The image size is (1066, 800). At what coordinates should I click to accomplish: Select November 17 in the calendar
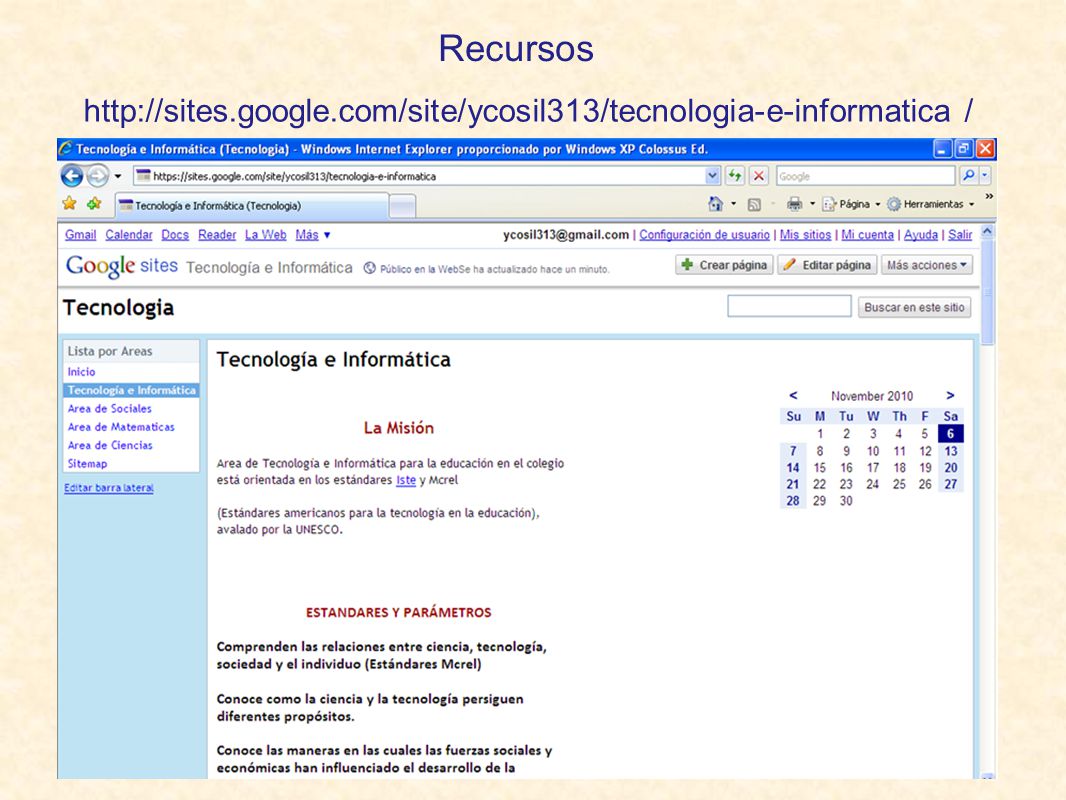(873, 468)
